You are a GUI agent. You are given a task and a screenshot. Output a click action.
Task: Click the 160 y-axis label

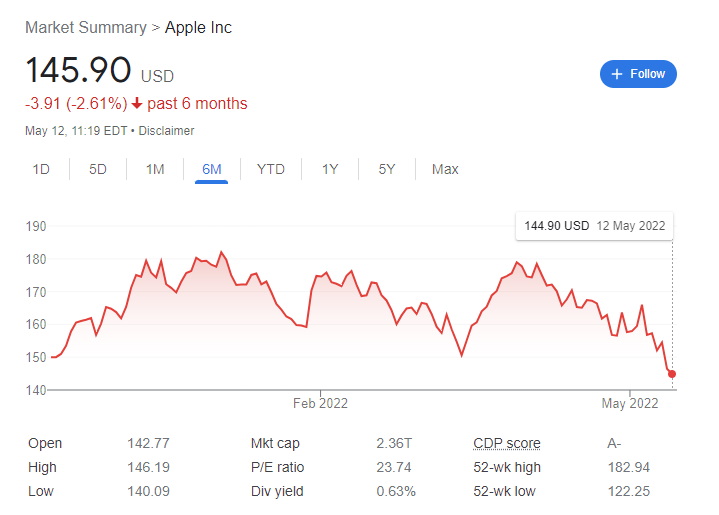coord(36,324)
